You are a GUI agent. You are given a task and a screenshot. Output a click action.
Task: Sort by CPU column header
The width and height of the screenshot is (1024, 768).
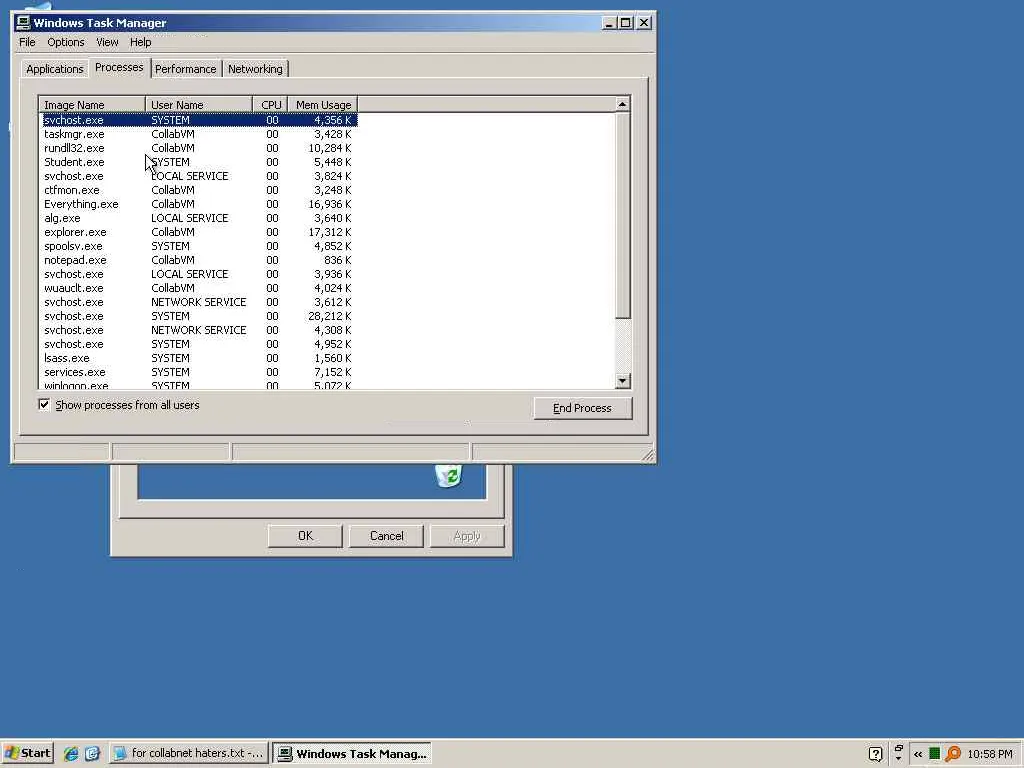(x=270, y=104)
